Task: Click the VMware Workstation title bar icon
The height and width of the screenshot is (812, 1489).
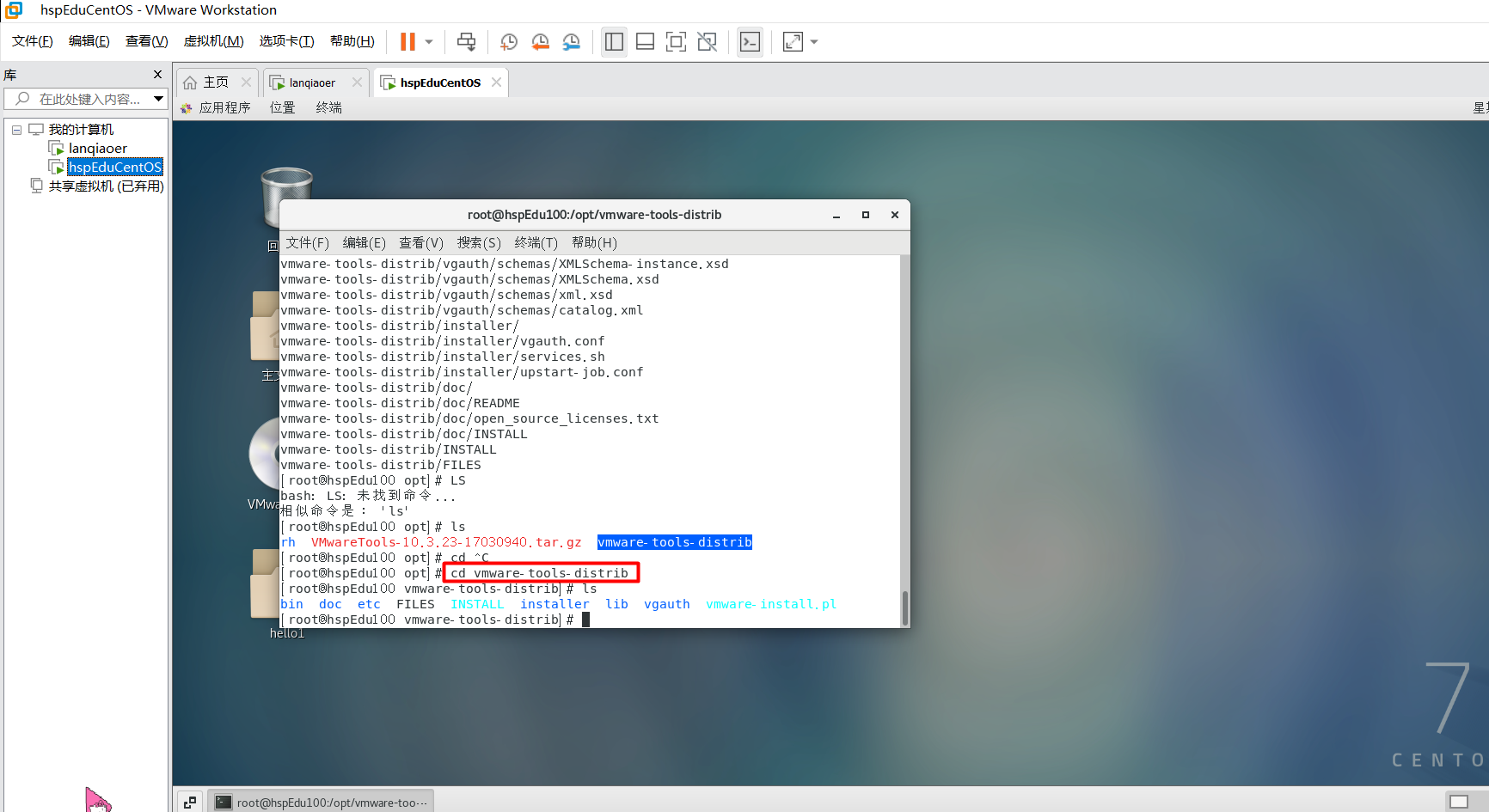Action: tap(14, 10)
